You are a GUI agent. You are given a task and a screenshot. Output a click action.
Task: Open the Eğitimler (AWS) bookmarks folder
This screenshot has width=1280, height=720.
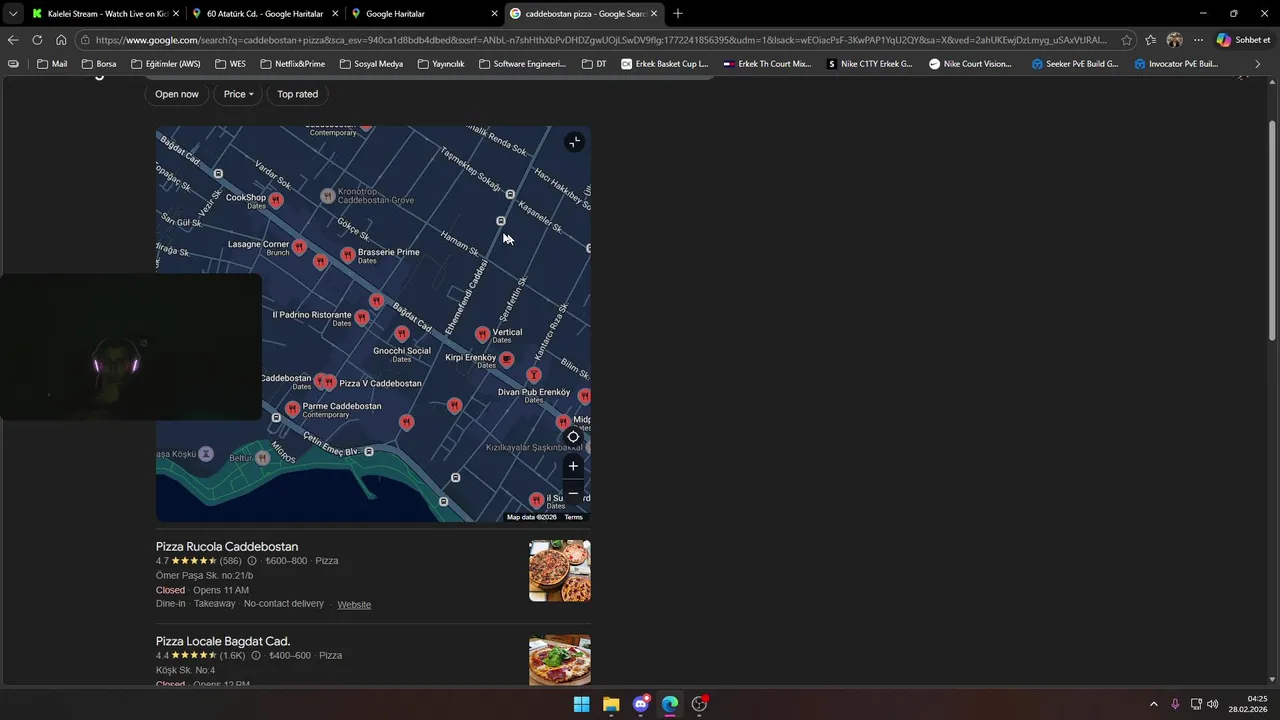tap(165, 64)
